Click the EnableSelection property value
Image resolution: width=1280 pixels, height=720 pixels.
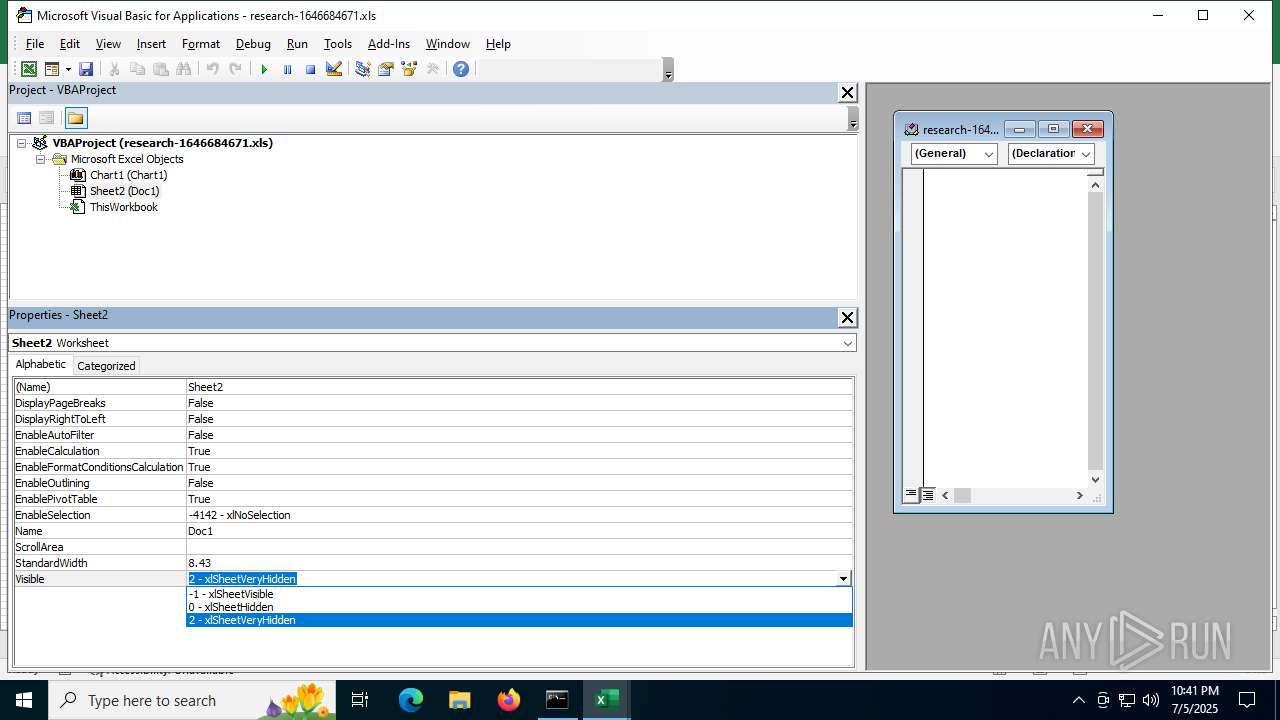(519, 515)
